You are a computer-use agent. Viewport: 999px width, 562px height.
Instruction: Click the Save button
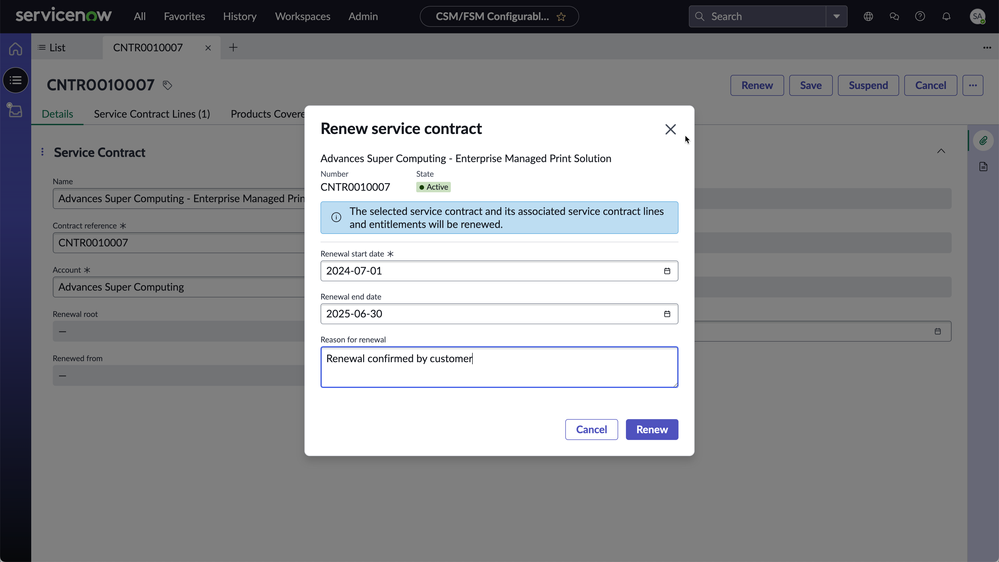pyautogui.click(x=810, y=85)
